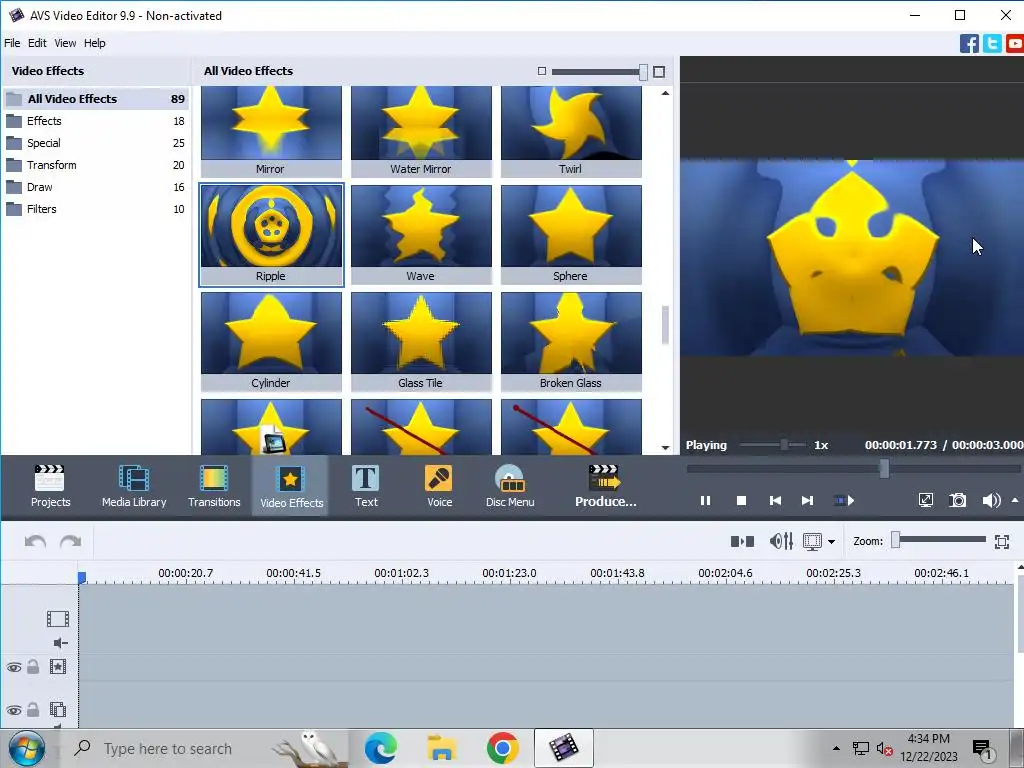Open the Media Library
Viewport: 1024px width, 768px height.
pyautogui.click(x=134, y=486)
